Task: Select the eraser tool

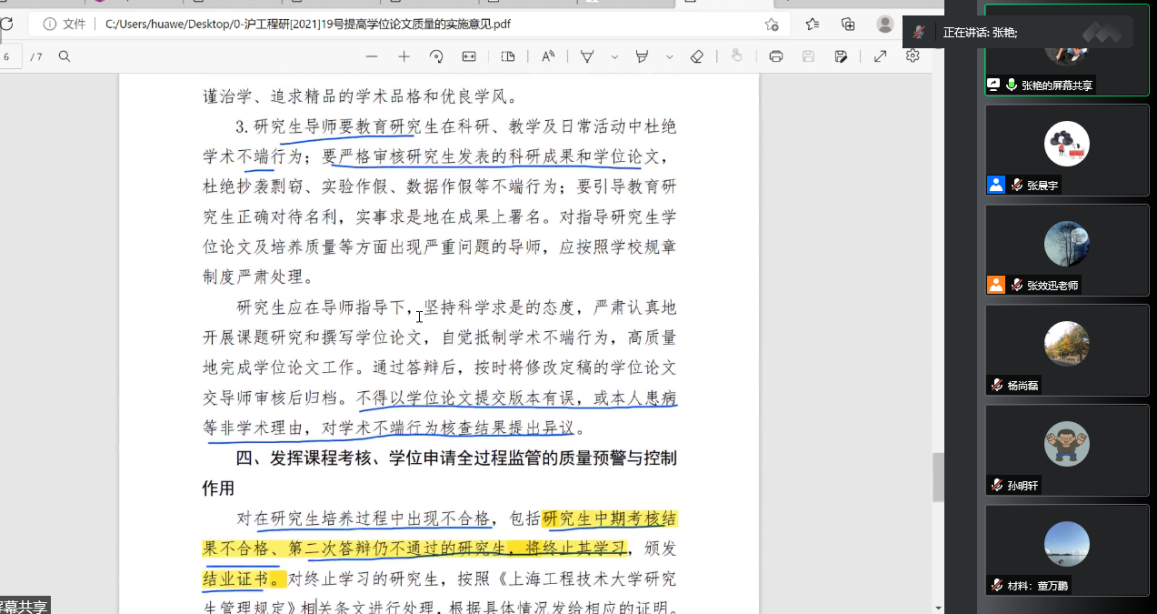Action: pos(697,57)
